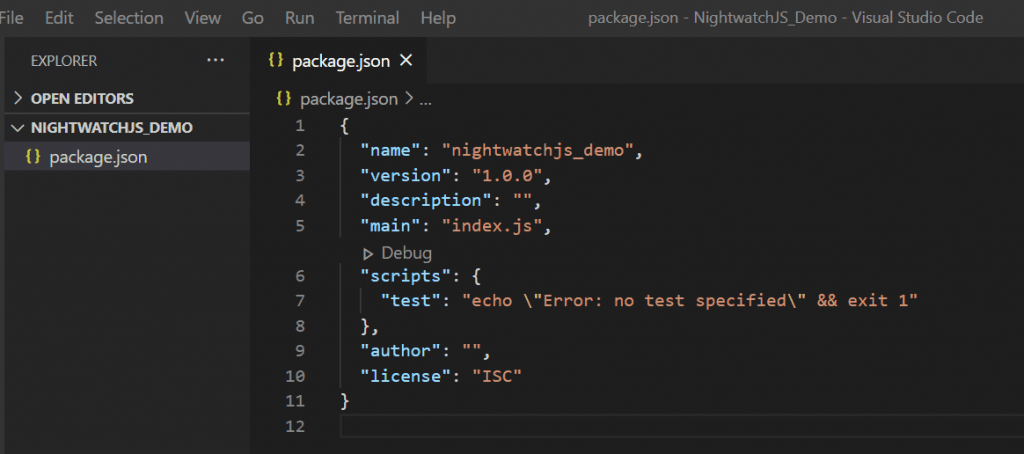This screenshot has height=454, width=1024.
Task: Open the Go menu
Action: click(253, 18)
